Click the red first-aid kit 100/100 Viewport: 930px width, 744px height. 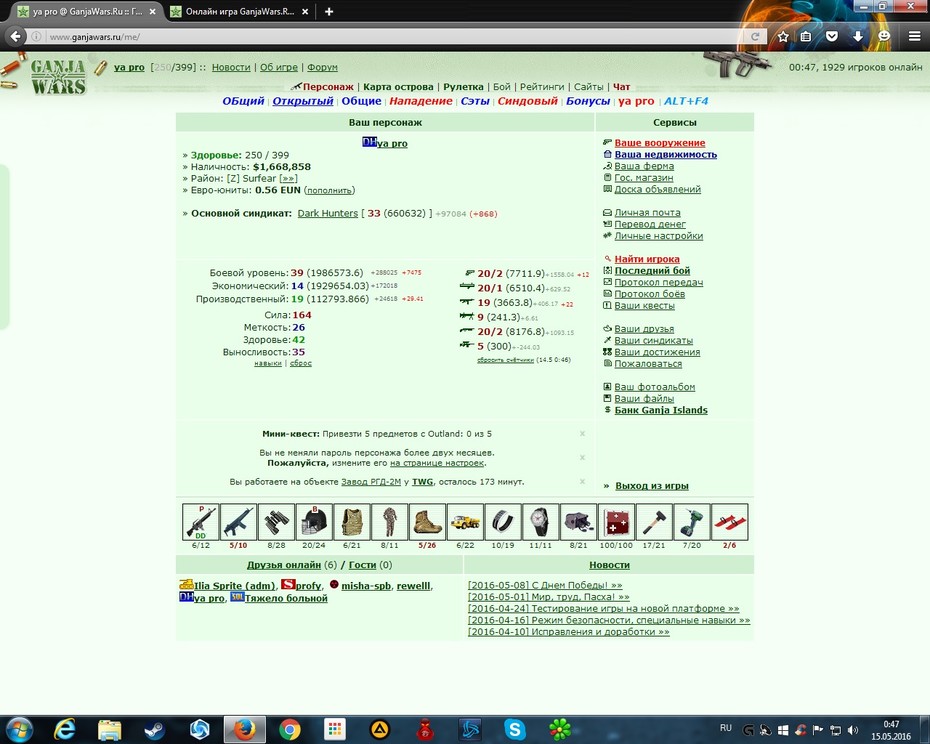(x=616, y=522)
